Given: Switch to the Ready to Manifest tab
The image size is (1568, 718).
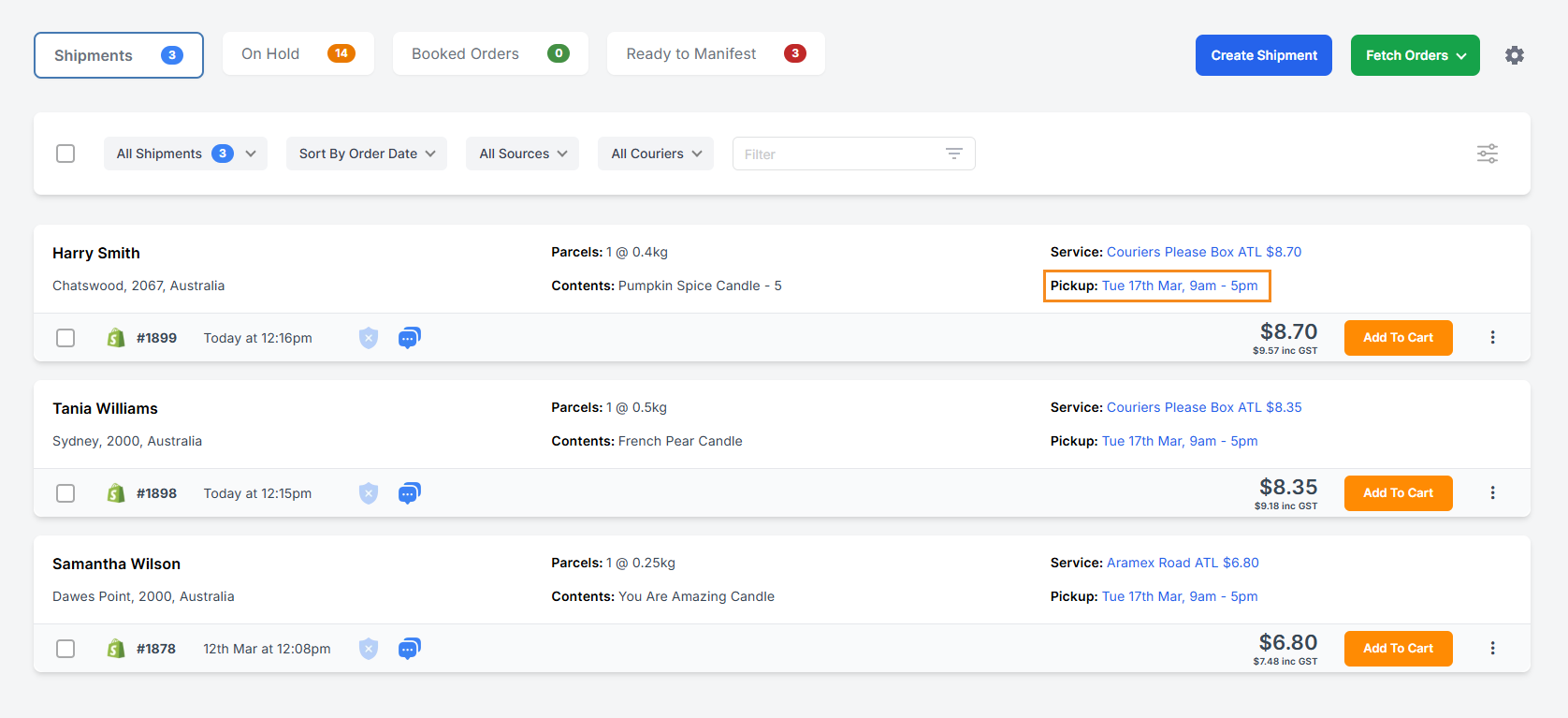Looking at the screenshot, I should tap(715, 54).
